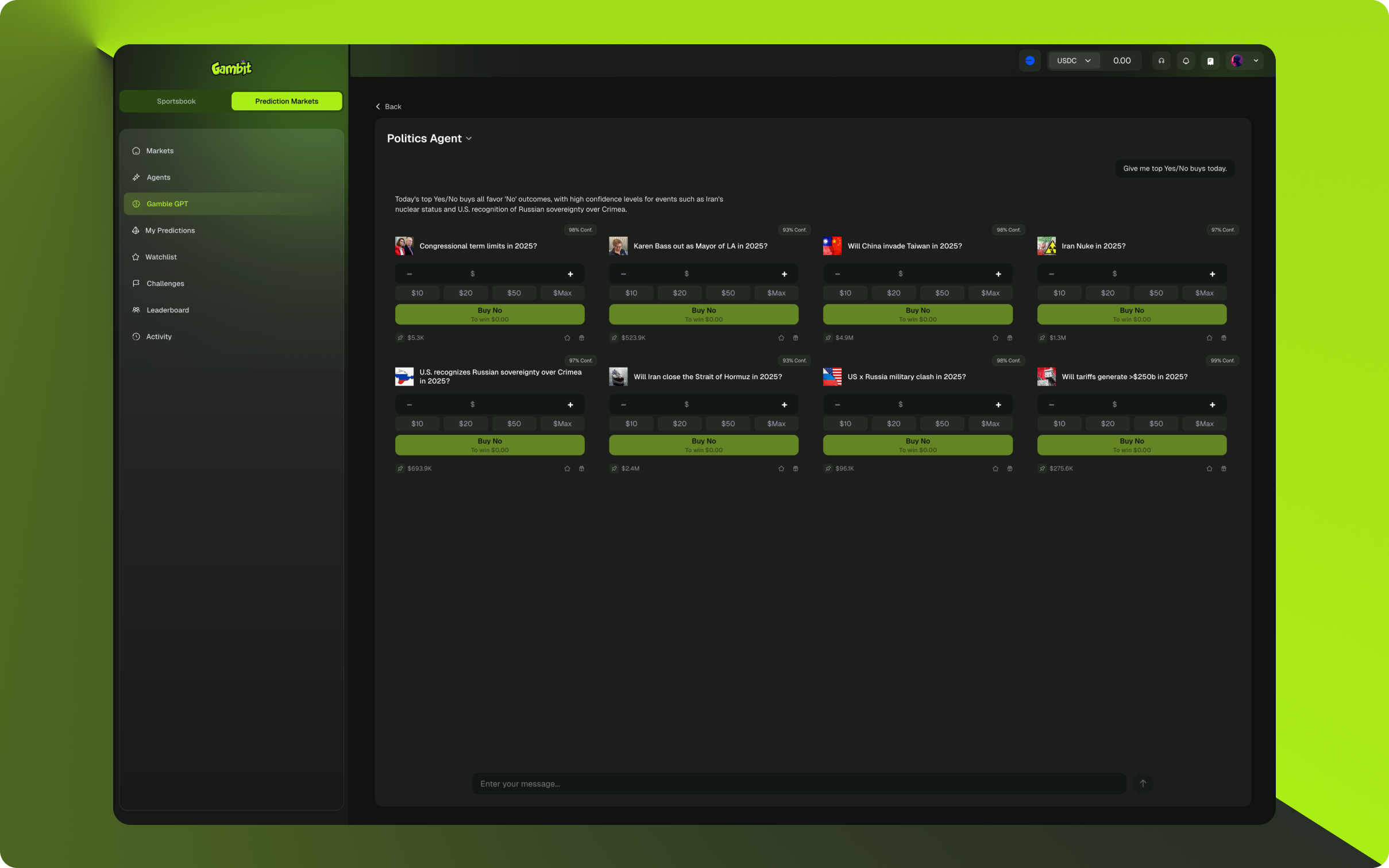1389x868 pixels.
Task: Open the bet slip receipt icon
Action: point(1210,60)
